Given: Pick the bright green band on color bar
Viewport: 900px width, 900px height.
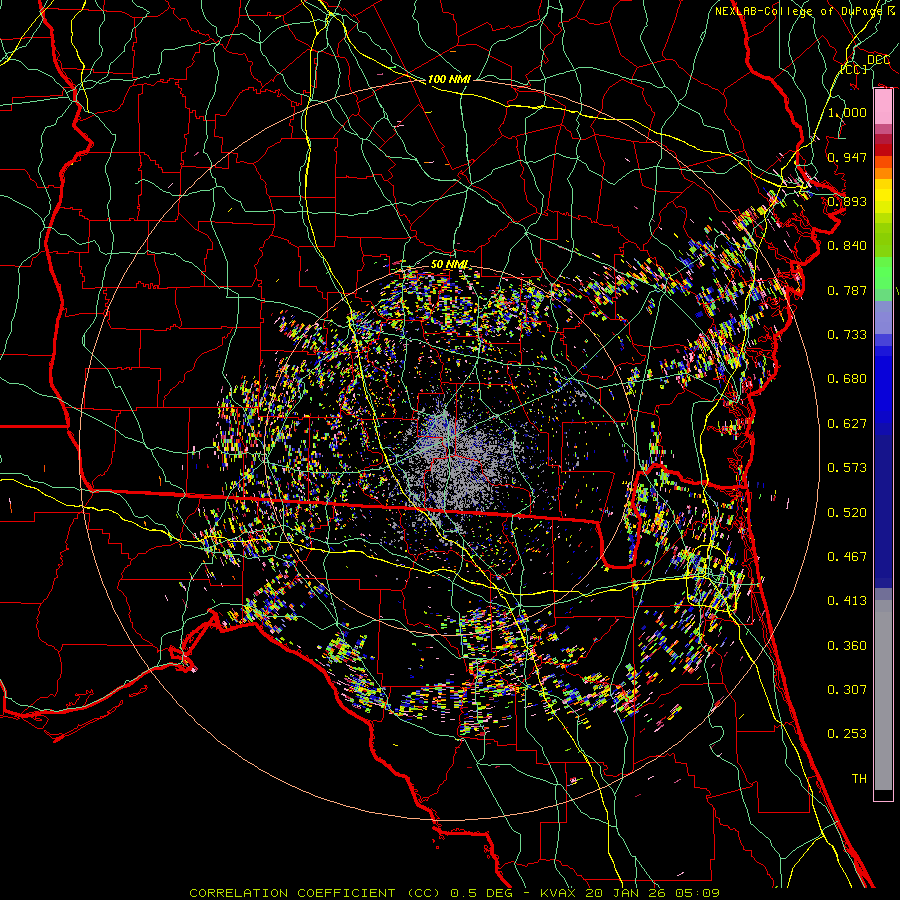Looking at the screenshot, I should click(883, 272).
